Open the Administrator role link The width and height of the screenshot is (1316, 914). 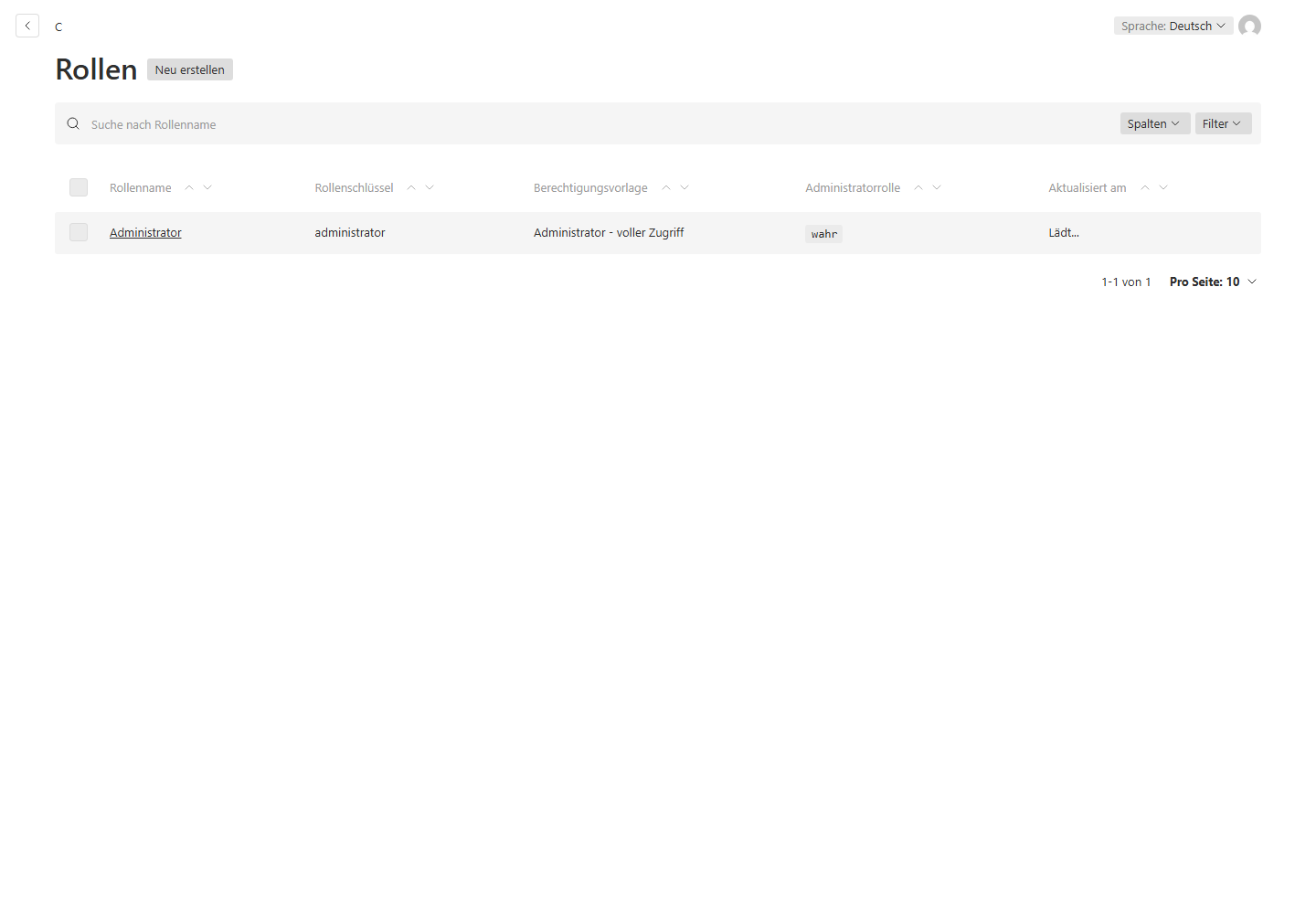click(x=145, y=232)
